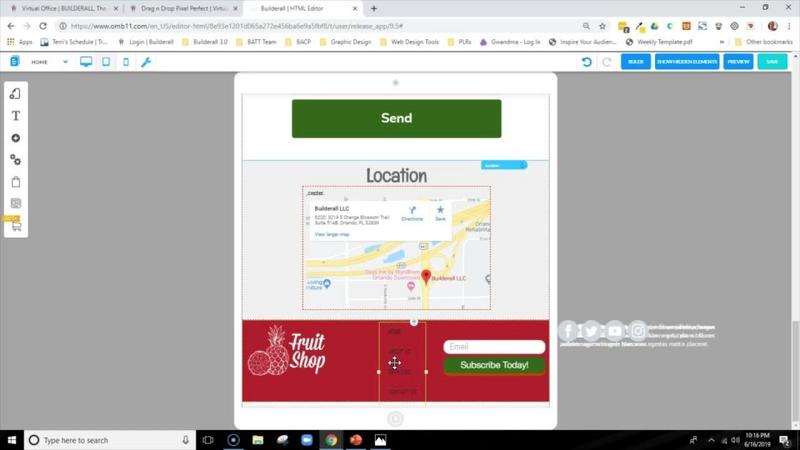This screenshot has height=450, width=800.
Task: Select the desktop view icon
Action: point(86,62)
